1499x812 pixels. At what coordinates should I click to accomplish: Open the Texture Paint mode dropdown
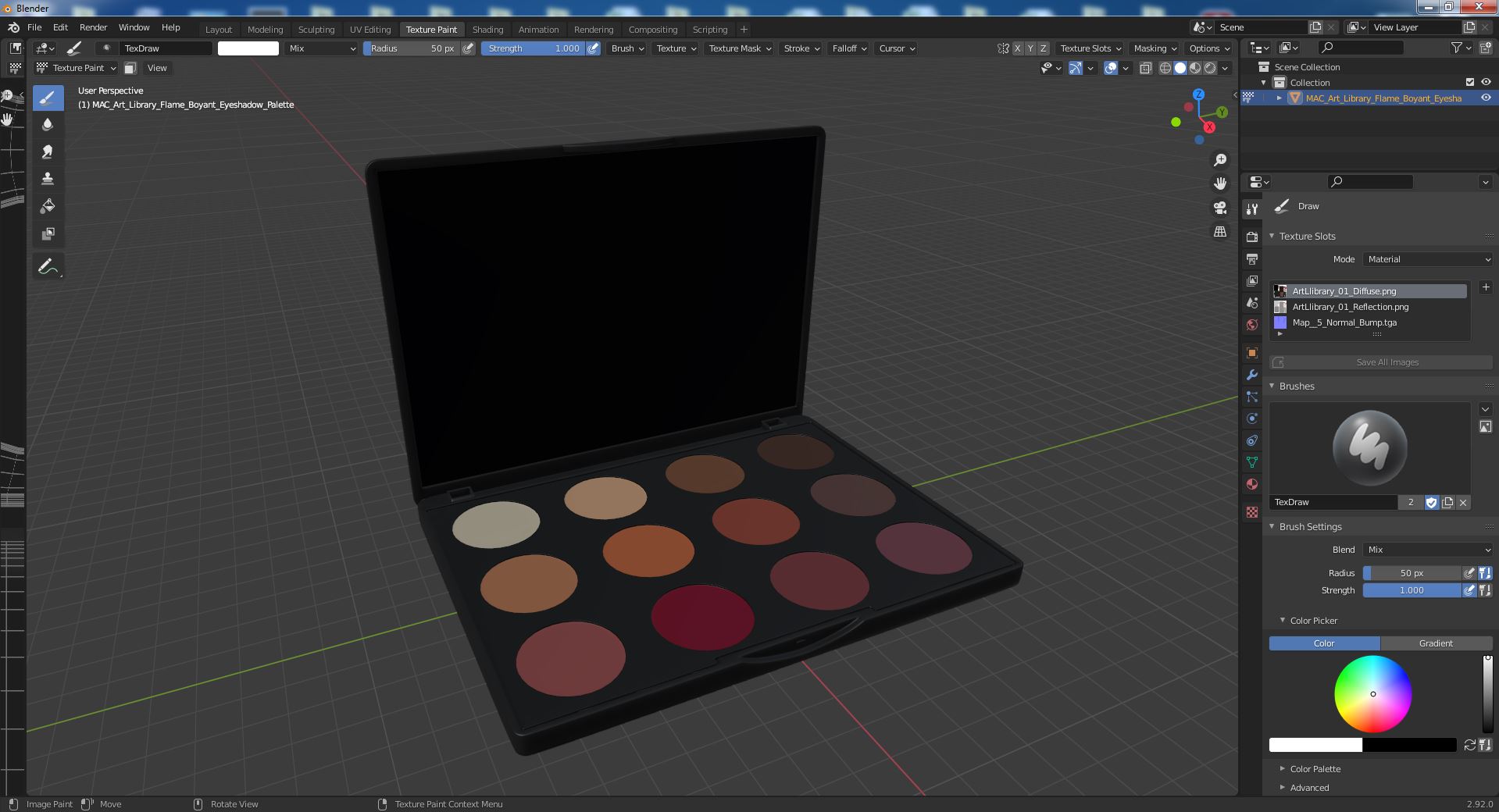(x=77, y=68)
